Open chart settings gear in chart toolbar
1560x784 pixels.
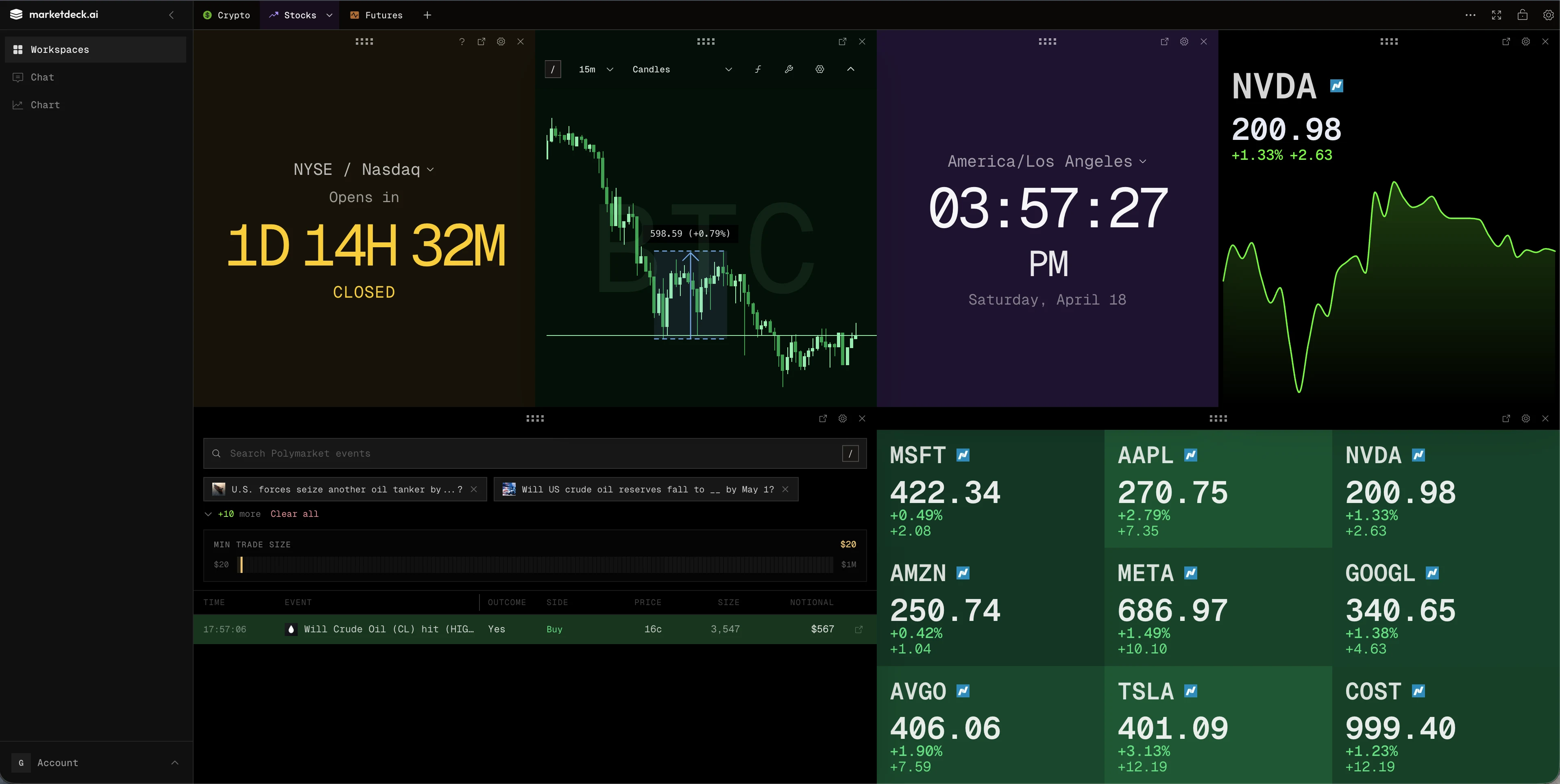point(819,70)
